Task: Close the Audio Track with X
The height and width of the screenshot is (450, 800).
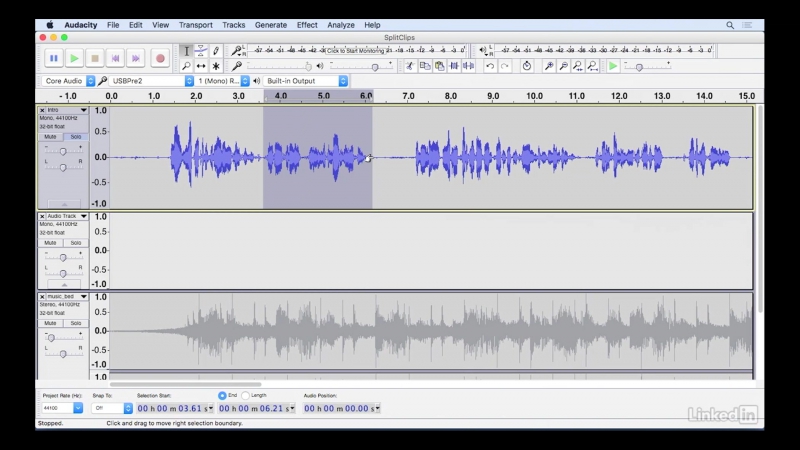Action: coord(42,216)
